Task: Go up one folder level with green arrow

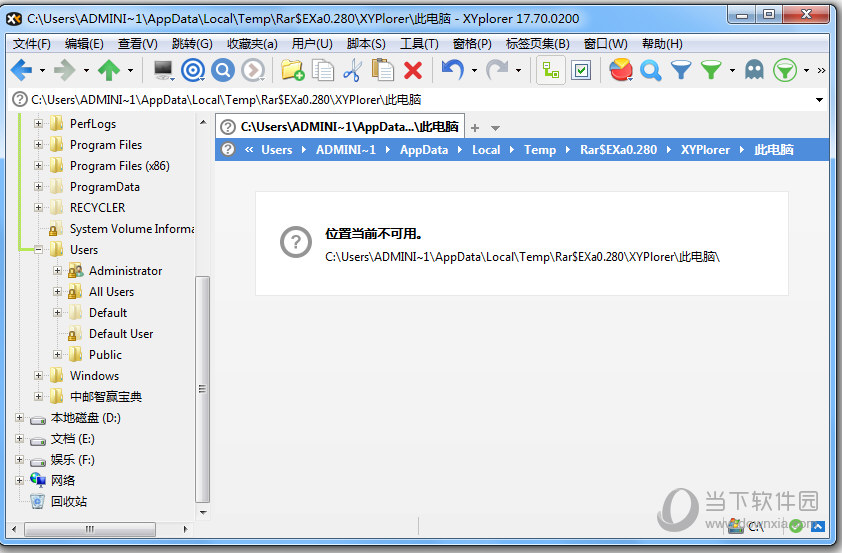Action: (x=109, y=70)
